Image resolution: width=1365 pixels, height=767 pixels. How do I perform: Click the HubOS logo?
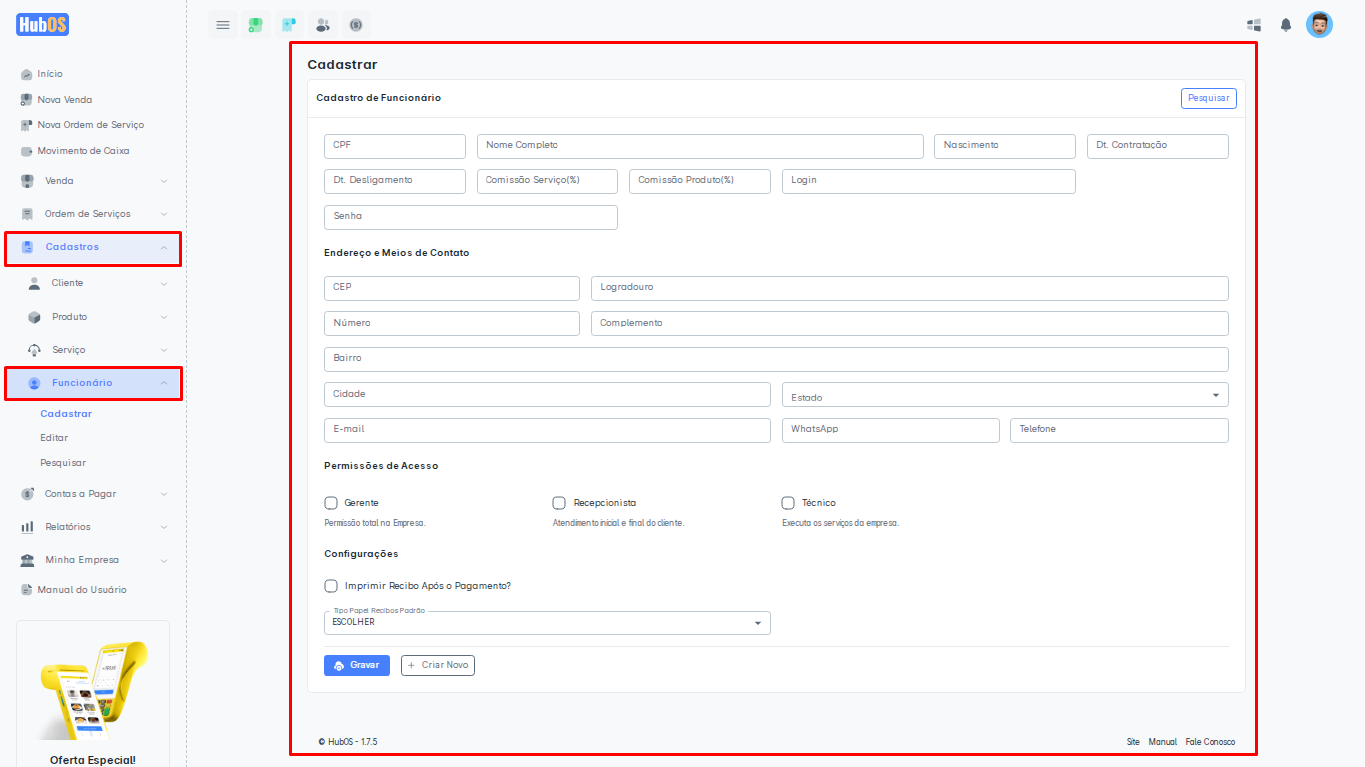pos(43,25)
